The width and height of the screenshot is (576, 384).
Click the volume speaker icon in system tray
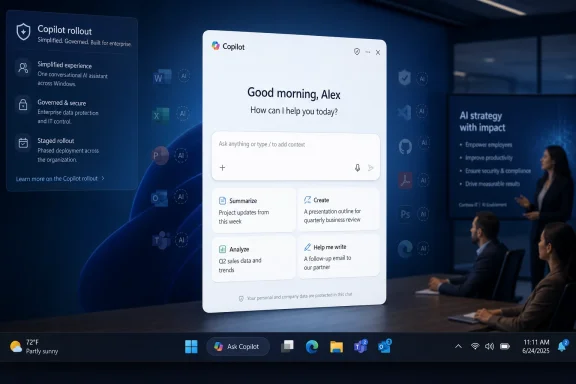[x=489, y=346]
